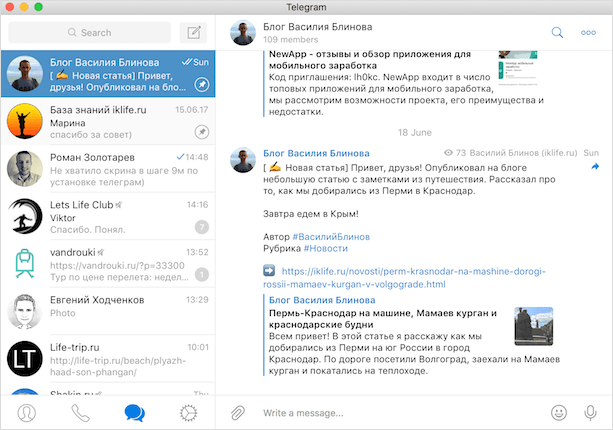The image size is (613, 430).
Task: Click the Завтра едем в Крым! text
Action: (x=311, y=214)
